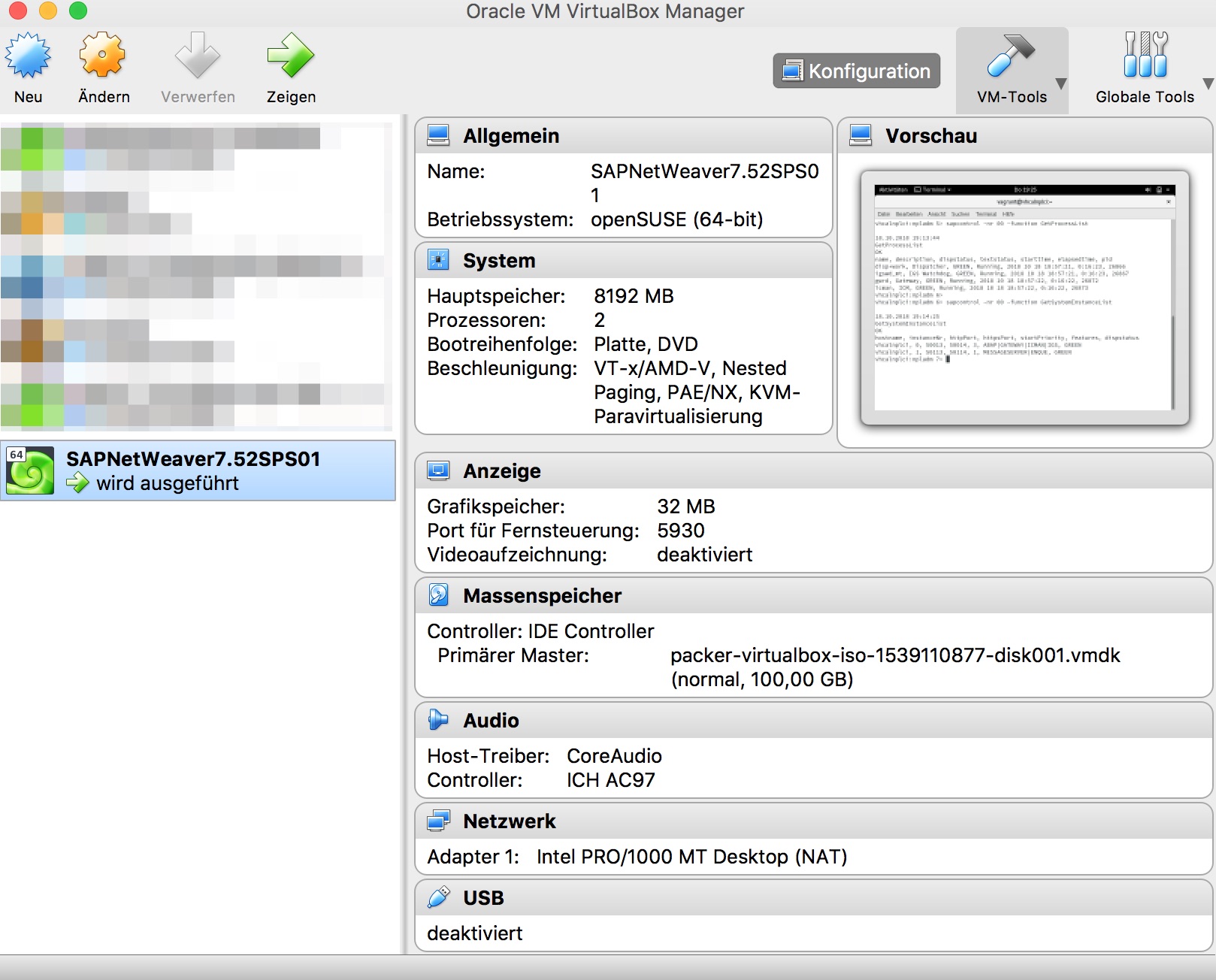Click the VM preview thumbnail
The width and height of the screenshot is (1216, 980).
[x=1025, y=298]
